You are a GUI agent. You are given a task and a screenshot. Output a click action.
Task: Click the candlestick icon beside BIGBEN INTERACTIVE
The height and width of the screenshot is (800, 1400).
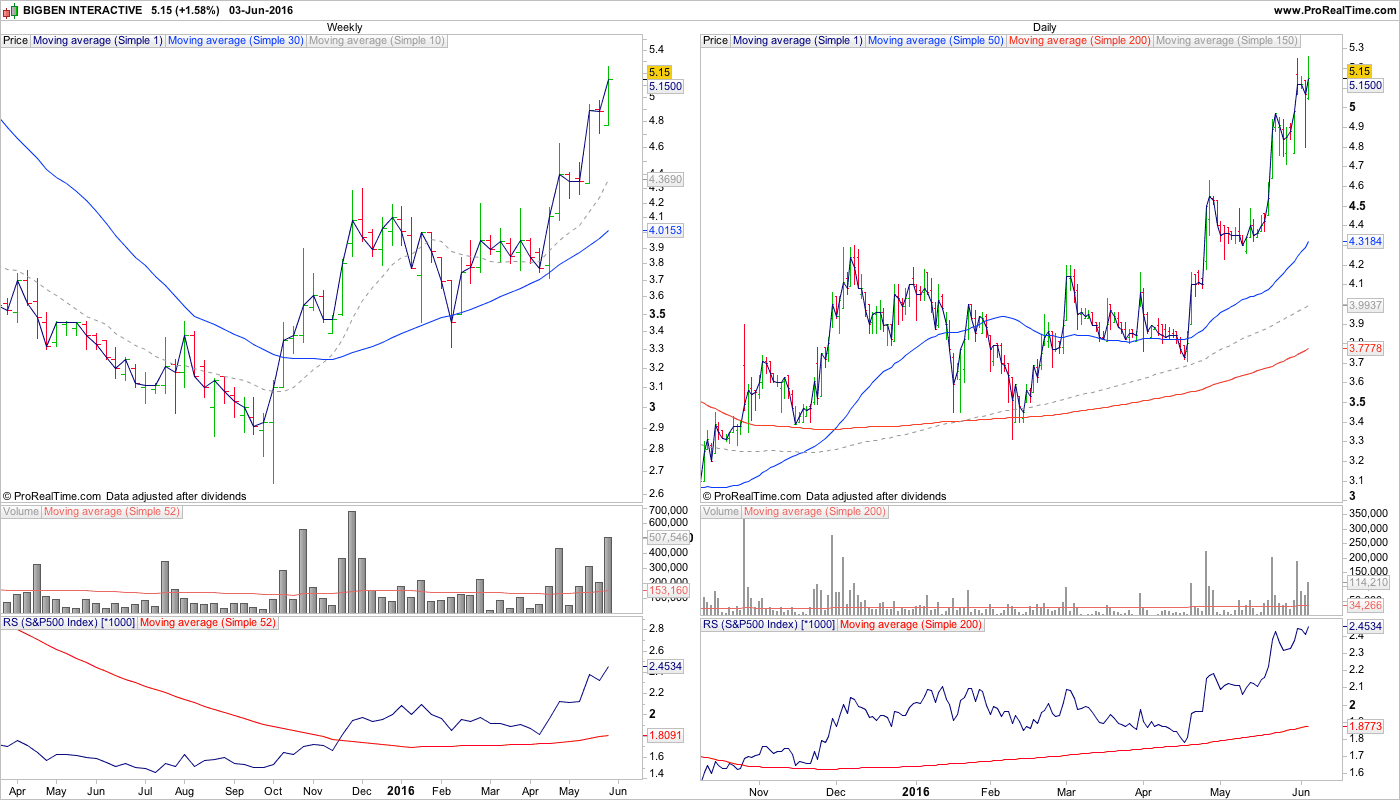tap(11, 10)
